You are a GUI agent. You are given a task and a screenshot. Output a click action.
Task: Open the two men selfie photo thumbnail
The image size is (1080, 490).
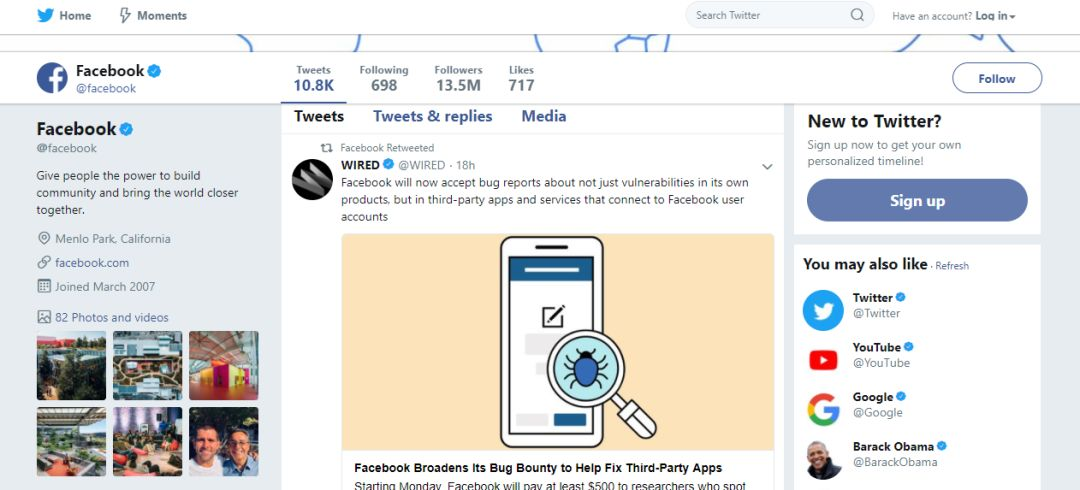224,441
